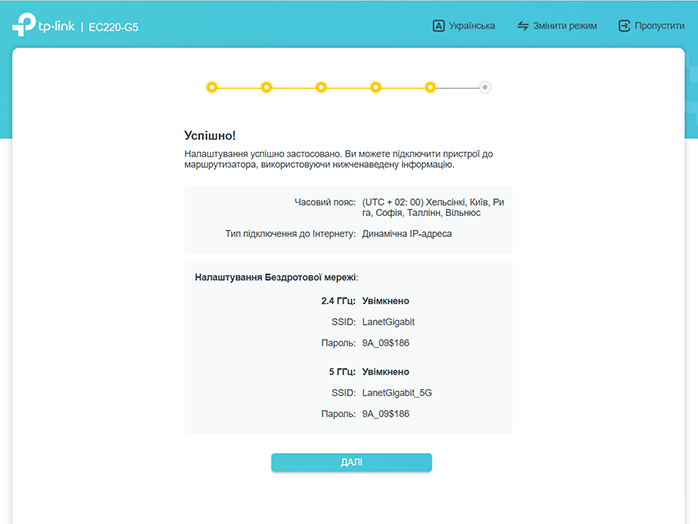Viewport: 698px width, 524px height.
Task: Choose Пропустити to skip setup
Action: point(659,26)
